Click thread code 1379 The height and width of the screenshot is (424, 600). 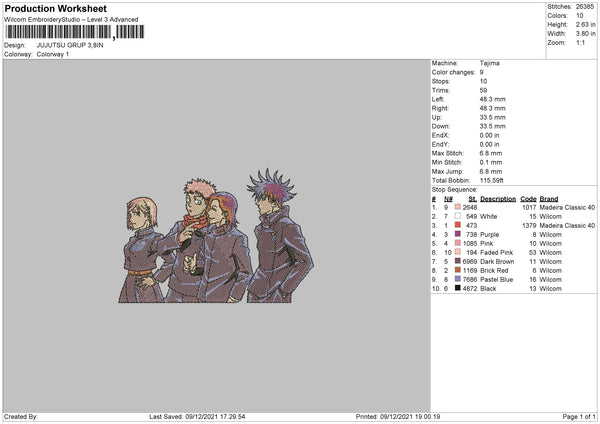[529, 226]
